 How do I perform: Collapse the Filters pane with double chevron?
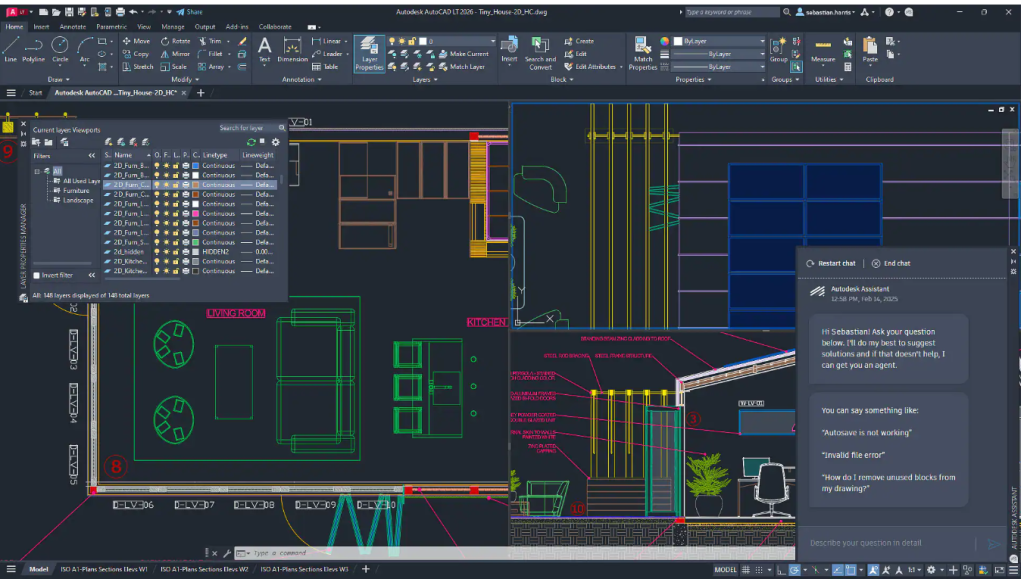tap(92, 156)
